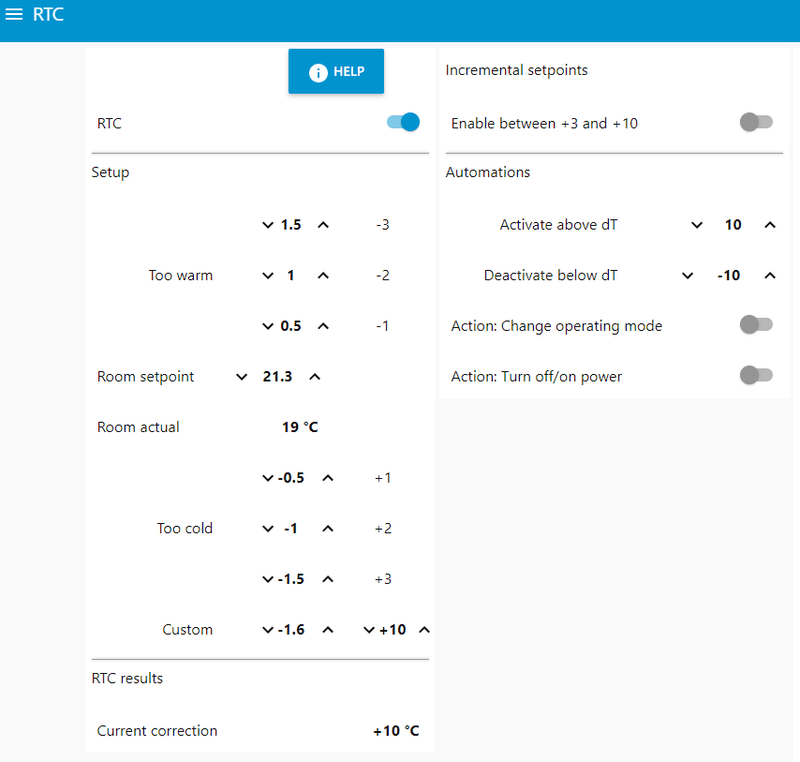
Task: Click the Current correction +10 °C reading
Action: (396, 731)
